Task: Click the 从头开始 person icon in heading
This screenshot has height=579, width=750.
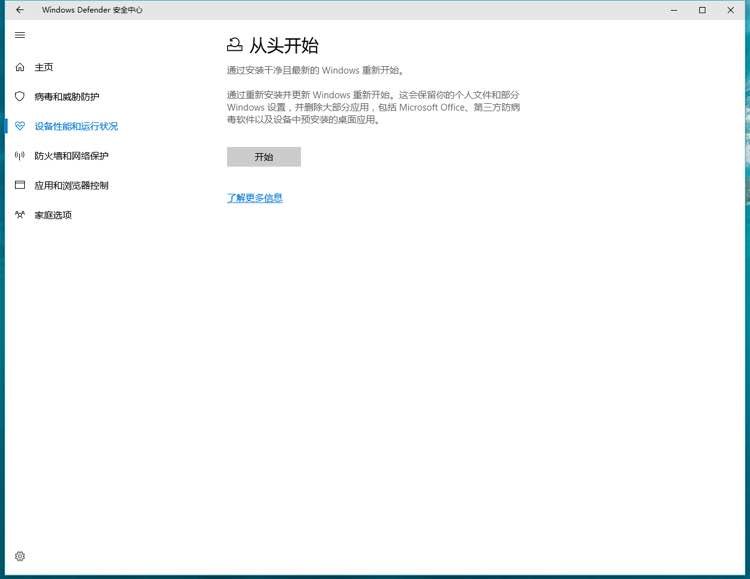Action: 234,45
